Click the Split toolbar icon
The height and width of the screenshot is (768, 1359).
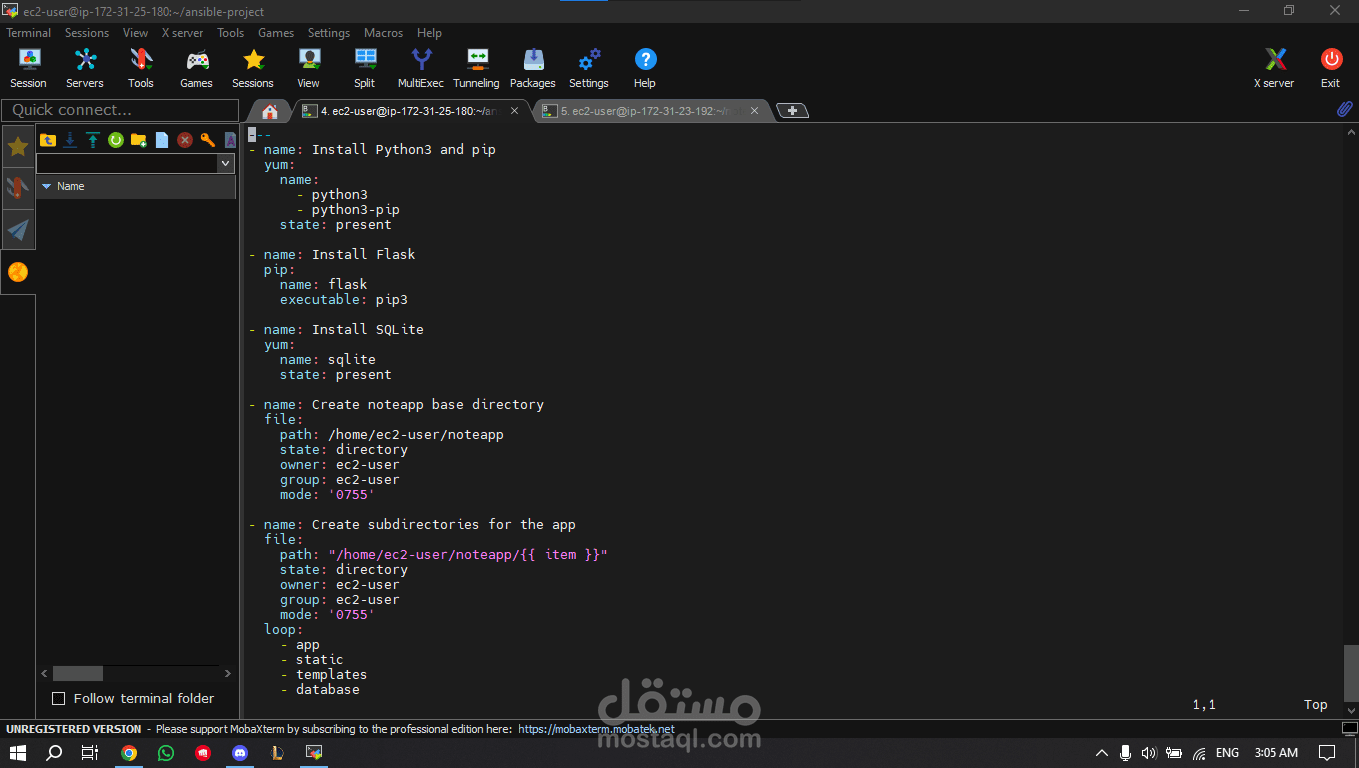pos(365,68)
